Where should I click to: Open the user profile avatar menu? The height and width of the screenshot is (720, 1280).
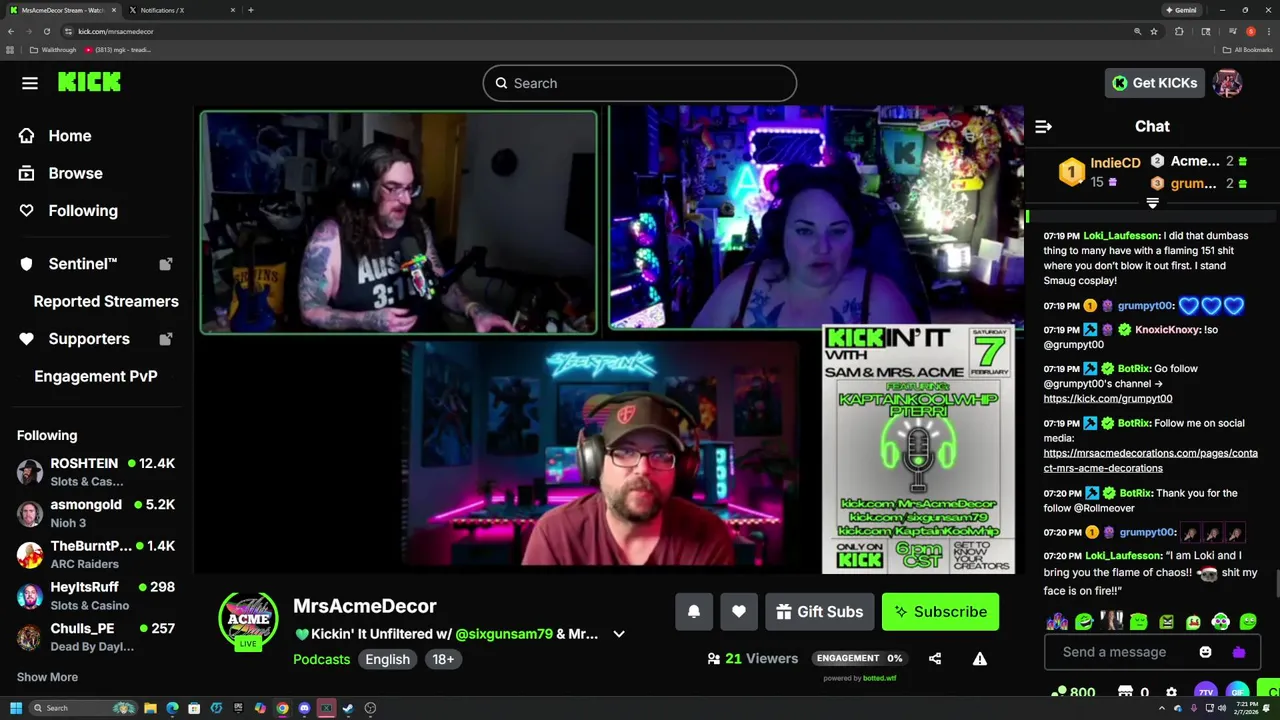tap(1227, 83)
